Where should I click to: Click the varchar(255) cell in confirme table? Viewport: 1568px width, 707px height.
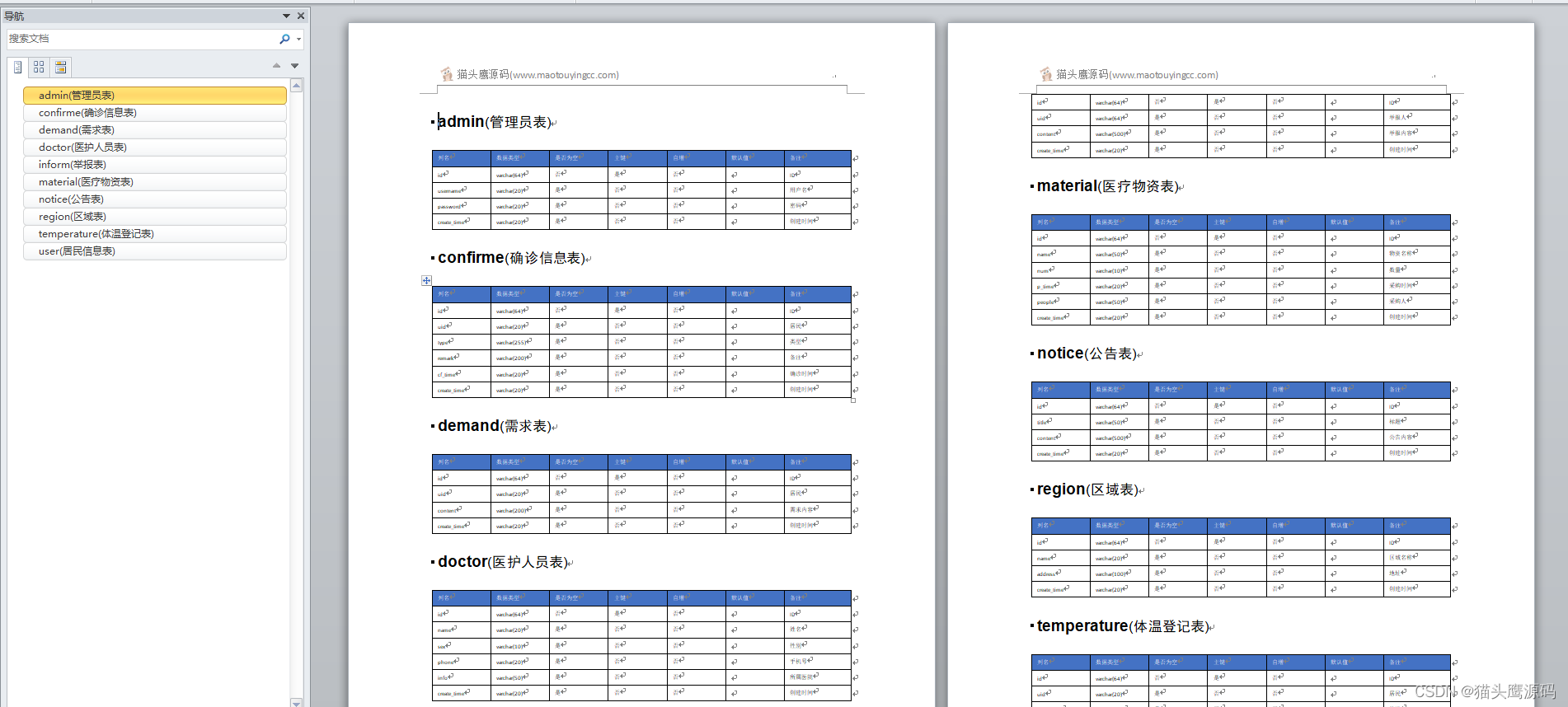coord(520,342)
